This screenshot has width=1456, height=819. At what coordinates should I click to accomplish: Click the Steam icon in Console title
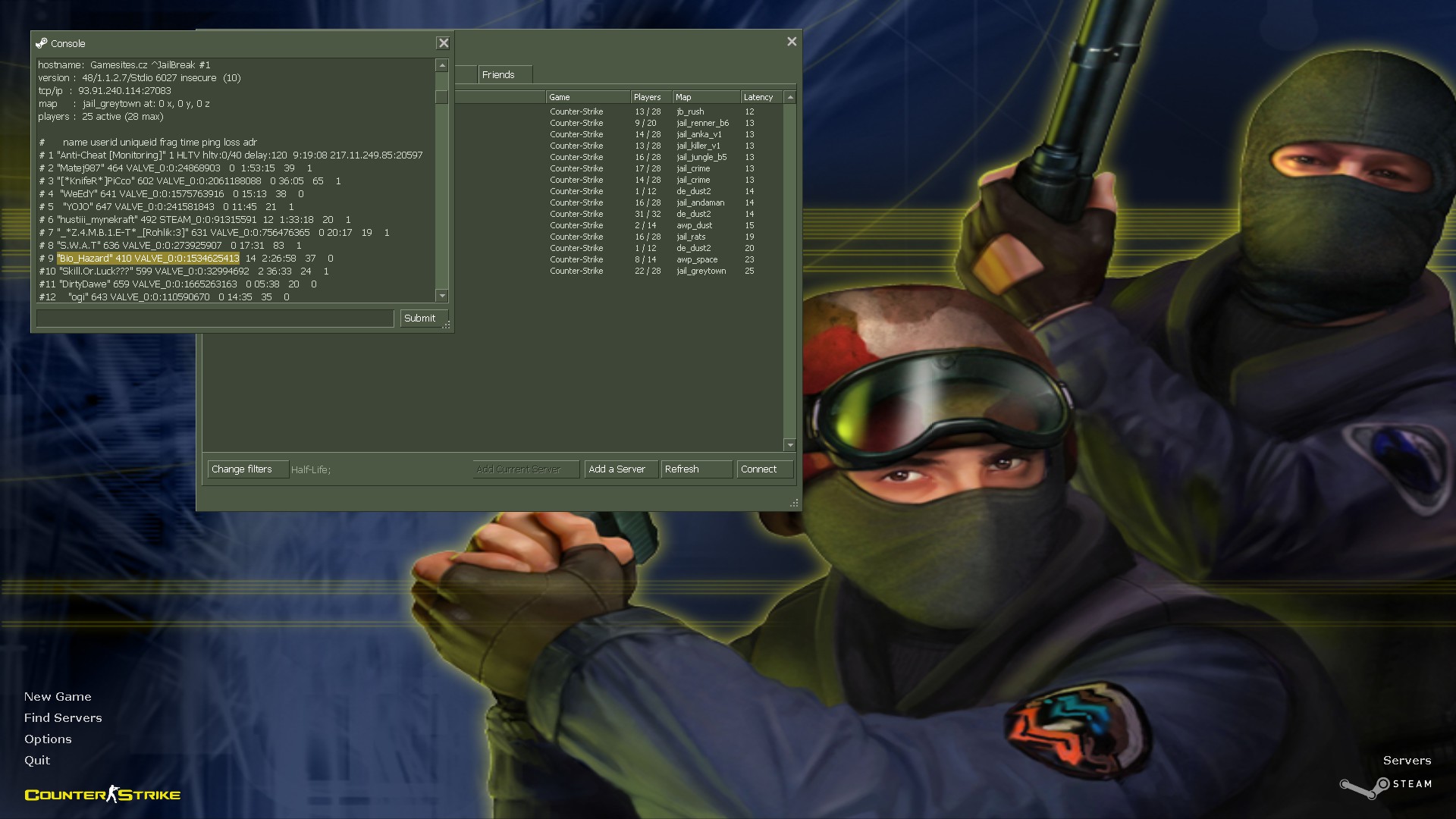tap(41, 43)
